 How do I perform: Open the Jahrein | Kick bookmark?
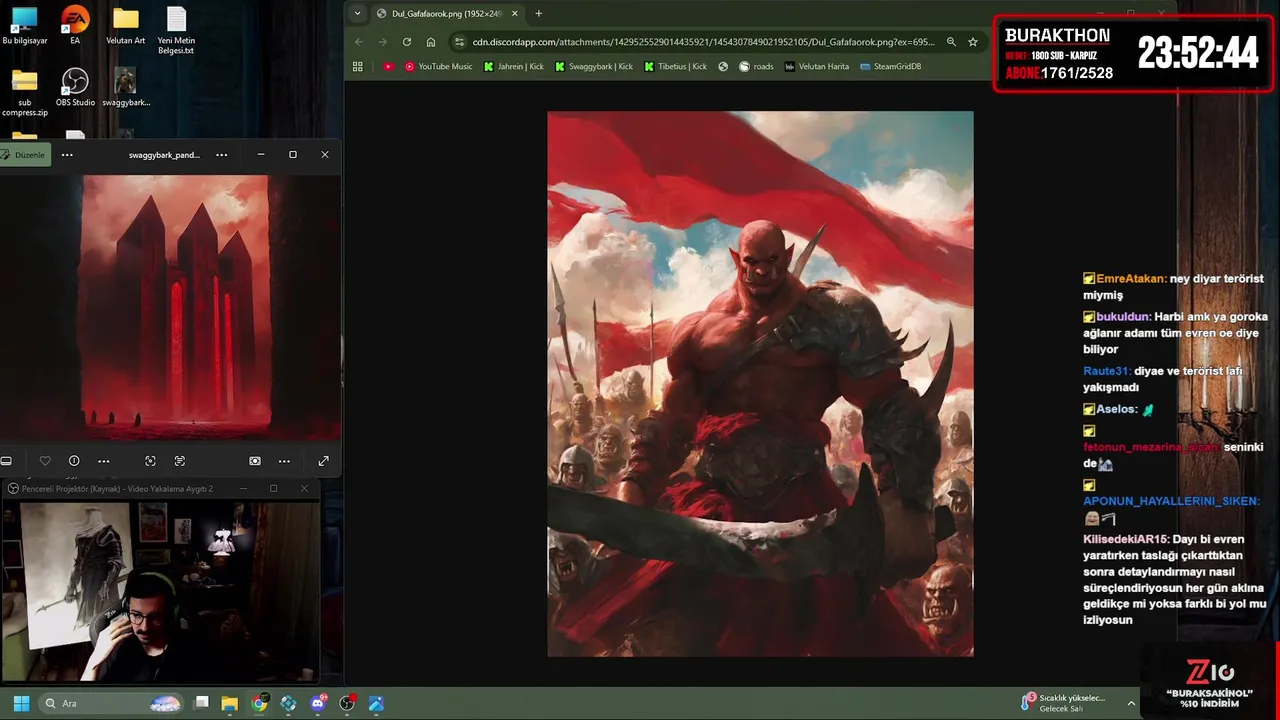pos(516,67)
